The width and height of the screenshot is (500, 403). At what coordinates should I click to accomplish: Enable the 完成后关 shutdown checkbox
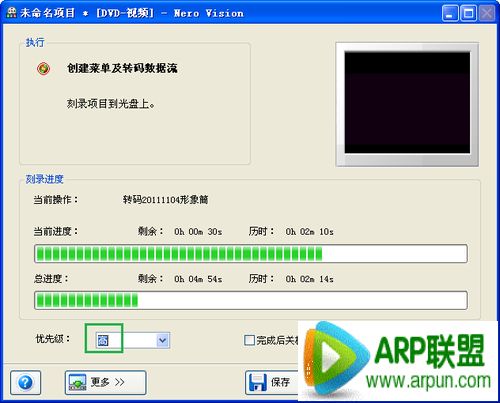click(x=249, y=340)
